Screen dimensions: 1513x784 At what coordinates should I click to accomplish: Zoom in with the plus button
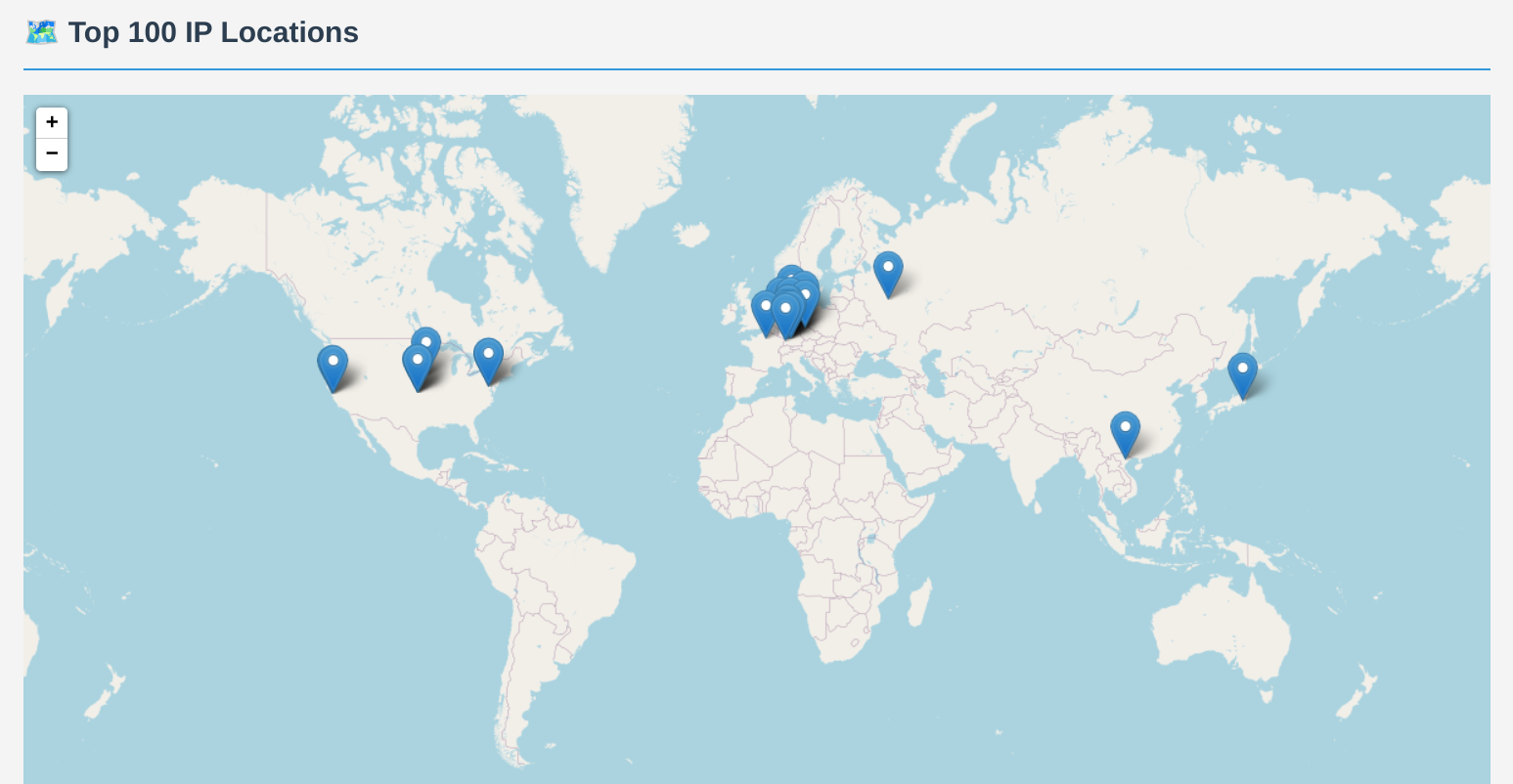52,123
